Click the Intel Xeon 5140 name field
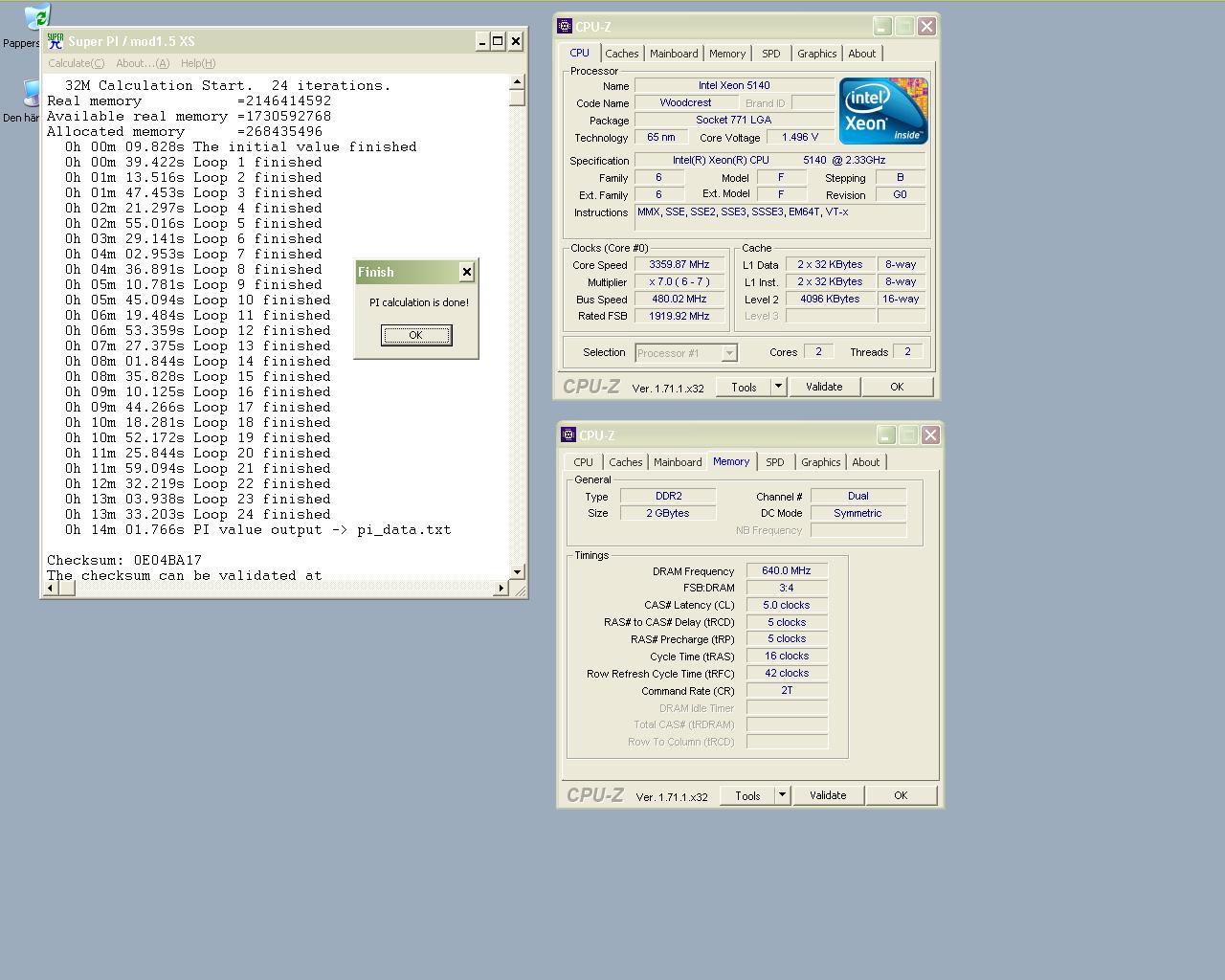Image resolution: width=1225 pixels, height=980 pixels. click(734, 85)
